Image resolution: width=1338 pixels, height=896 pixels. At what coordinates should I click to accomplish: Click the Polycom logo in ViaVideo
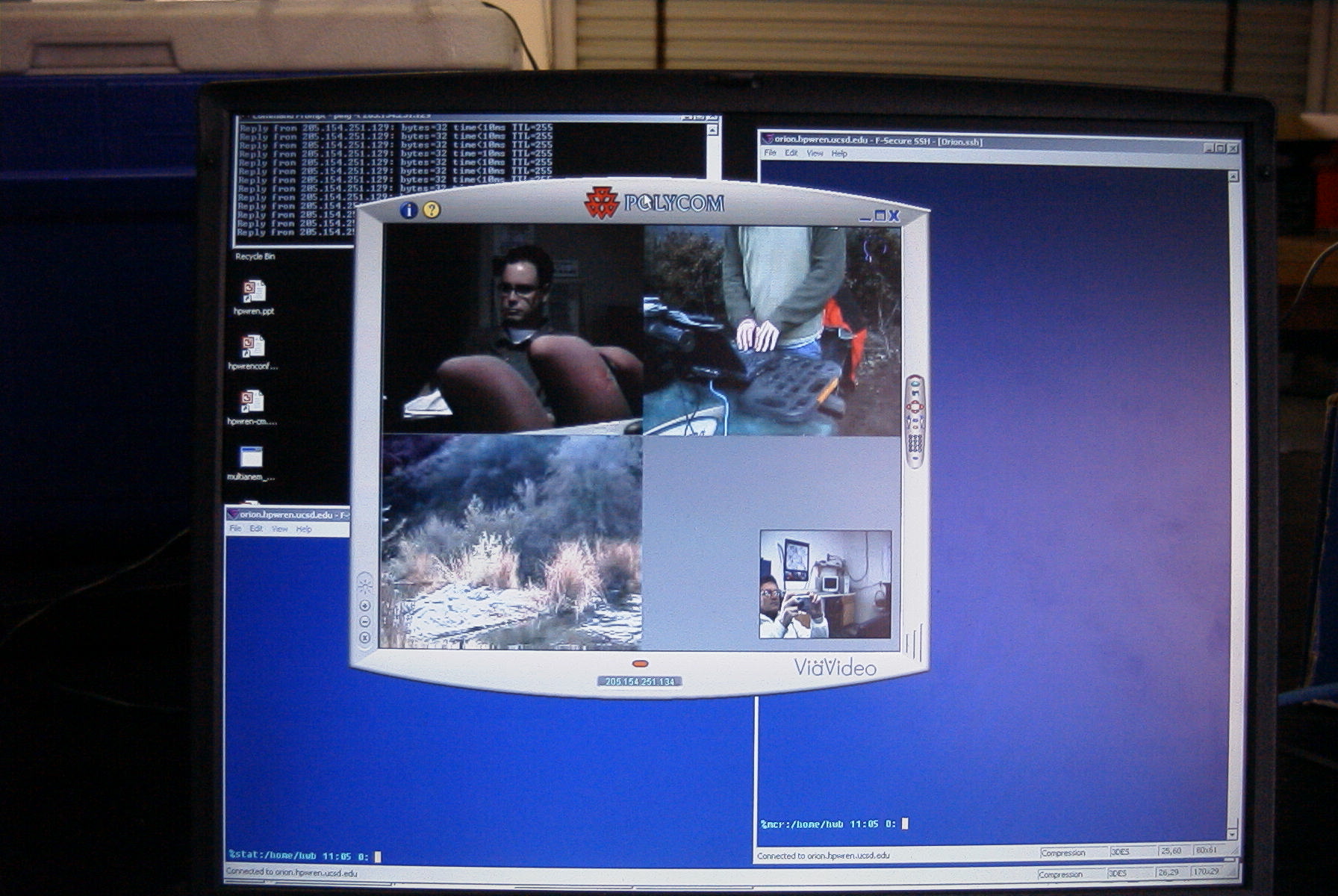(x=653, y=202)
